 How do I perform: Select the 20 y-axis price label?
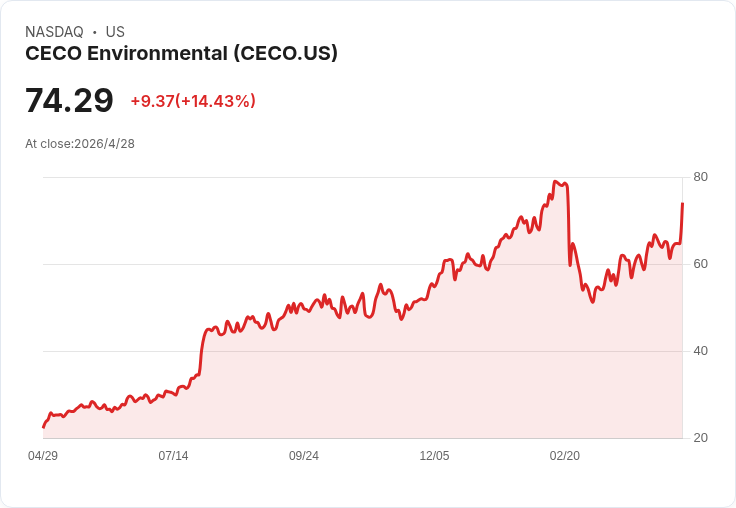(700, 438)
